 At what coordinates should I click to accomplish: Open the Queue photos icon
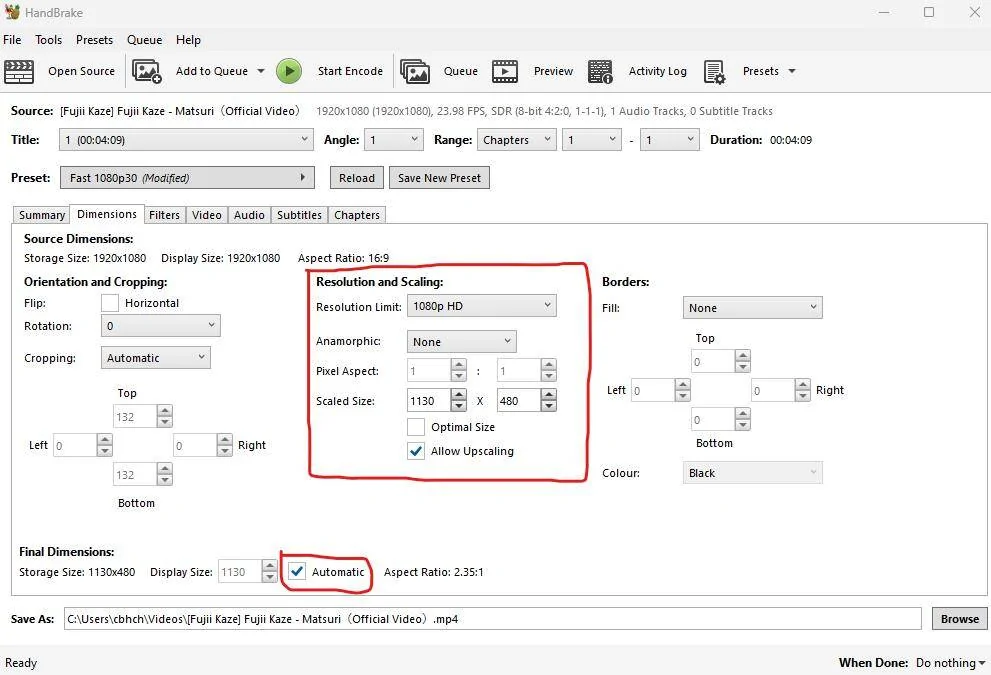point(415,71)
